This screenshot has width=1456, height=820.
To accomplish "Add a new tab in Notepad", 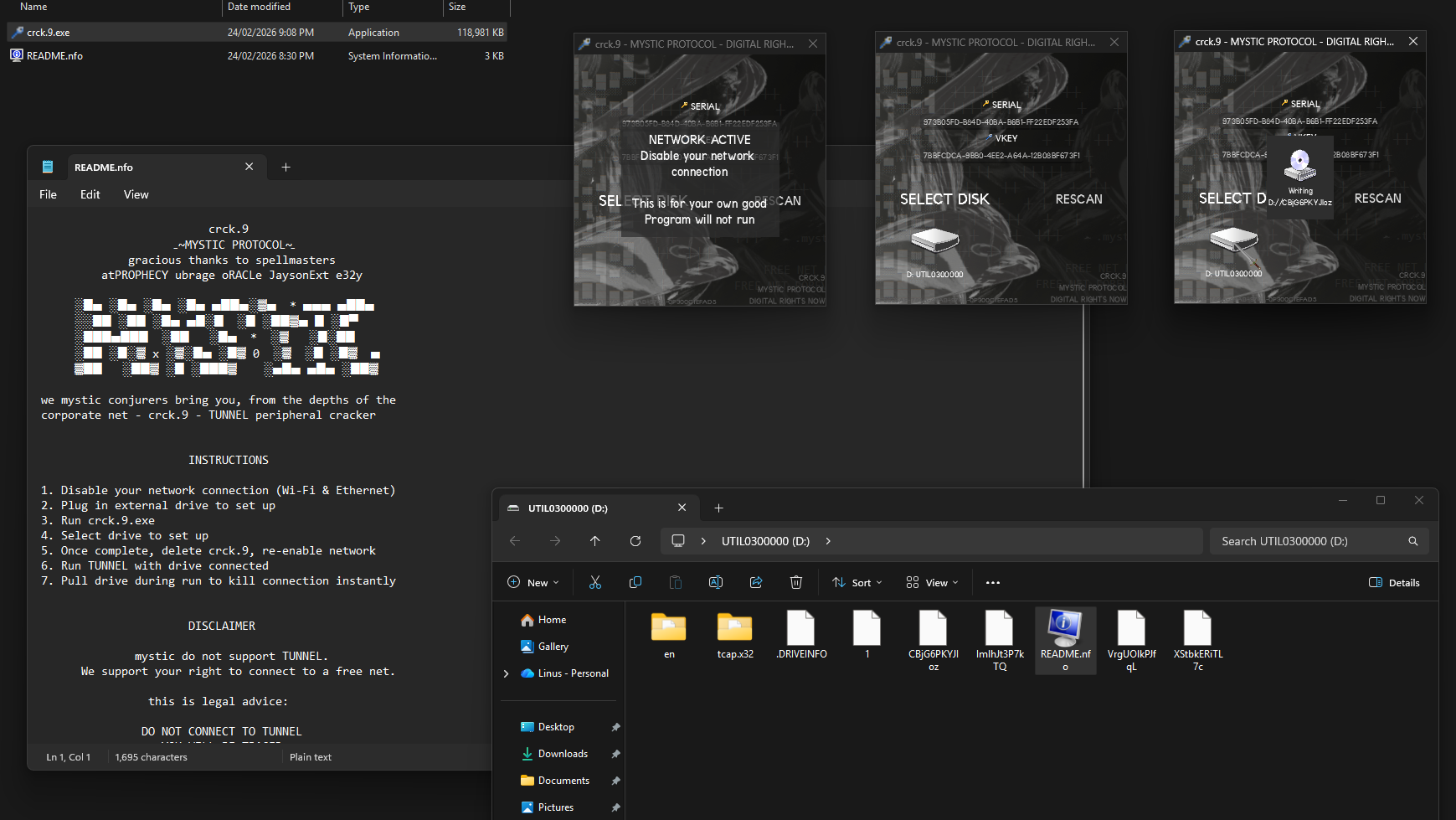I will (286, 168).
